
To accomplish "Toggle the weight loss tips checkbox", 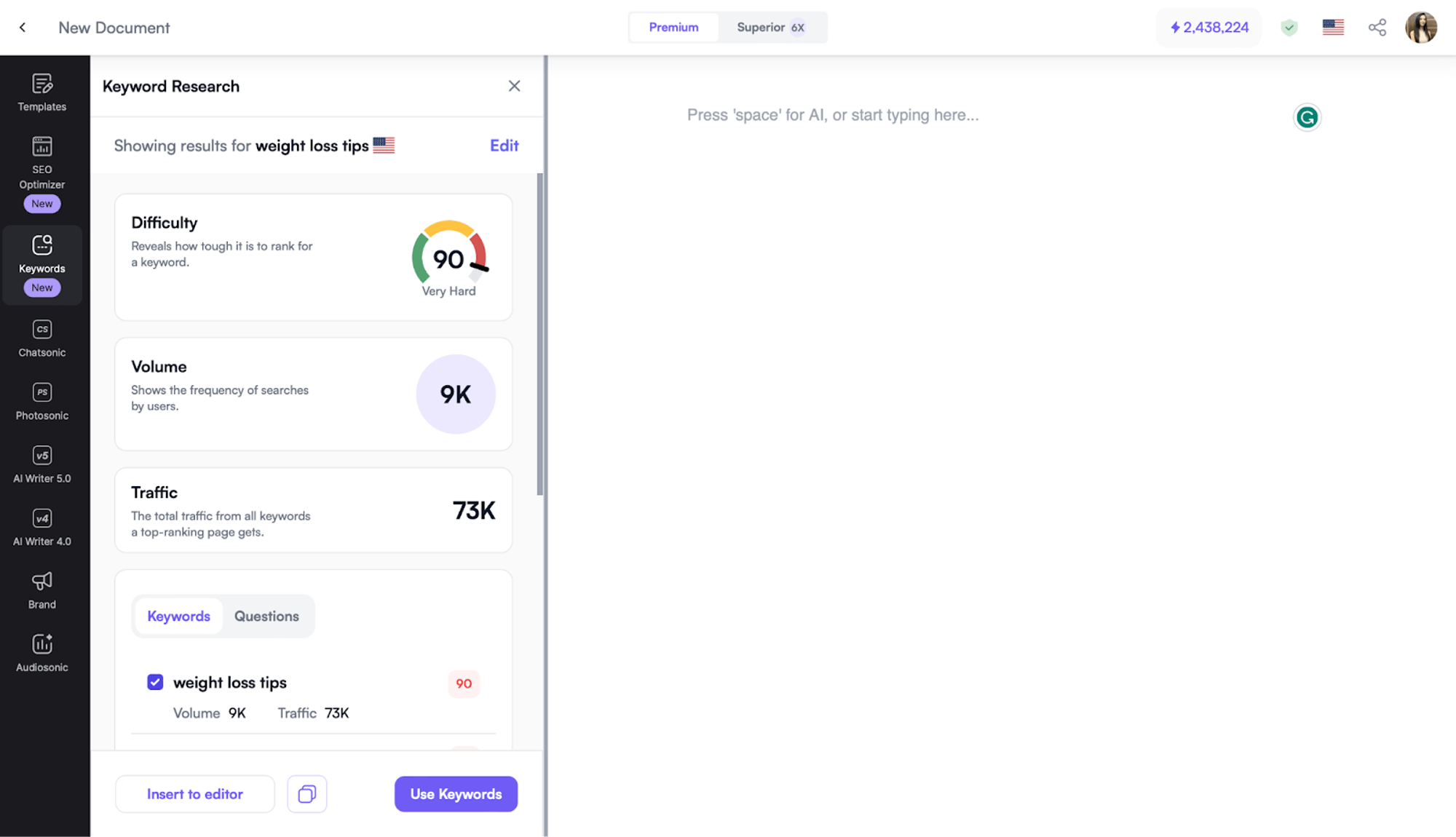I will 154,682.
